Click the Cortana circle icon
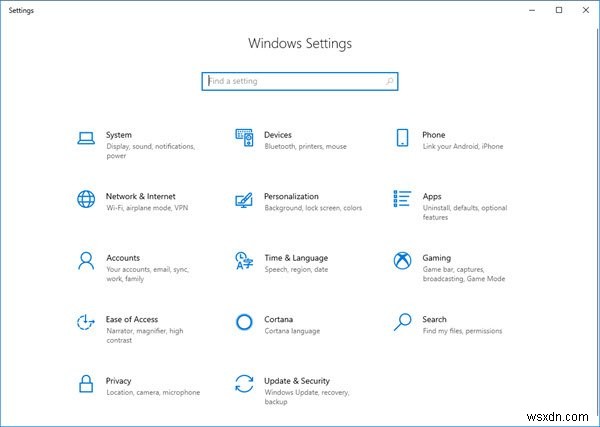The image size is (600, 427). coord(244,322)
